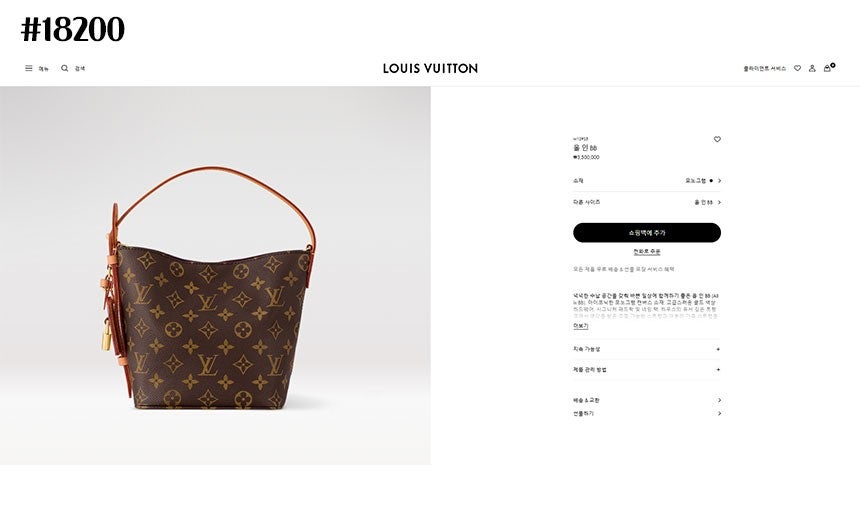Open the delivery & returns (배송 & 교환) row
The image size is (860, 515).
pos(647,400)
